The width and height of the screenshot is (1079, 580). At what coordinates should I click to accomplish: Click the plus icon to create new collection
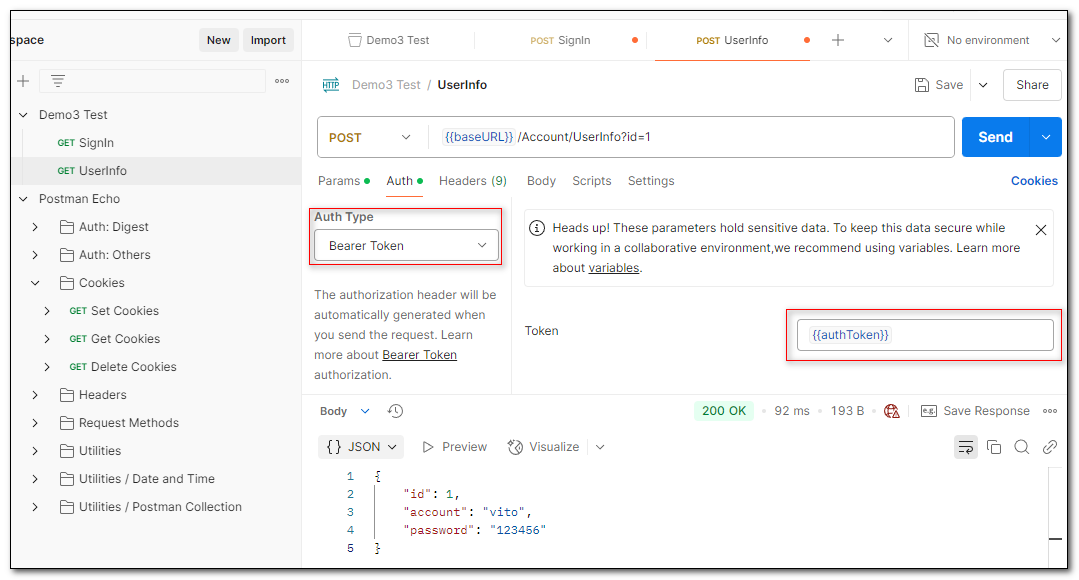(23, 81)
